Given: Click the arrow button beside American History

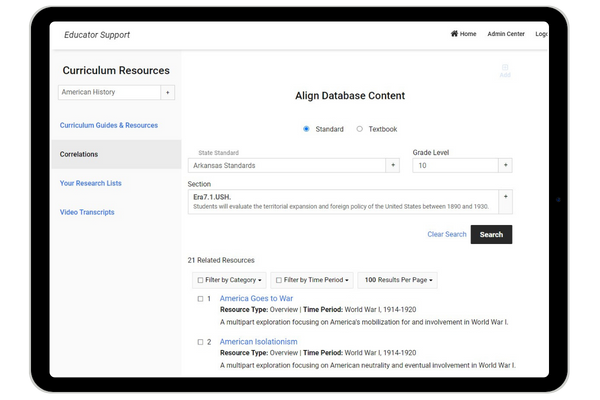Looking at the screenshot, I should point(167,92).
